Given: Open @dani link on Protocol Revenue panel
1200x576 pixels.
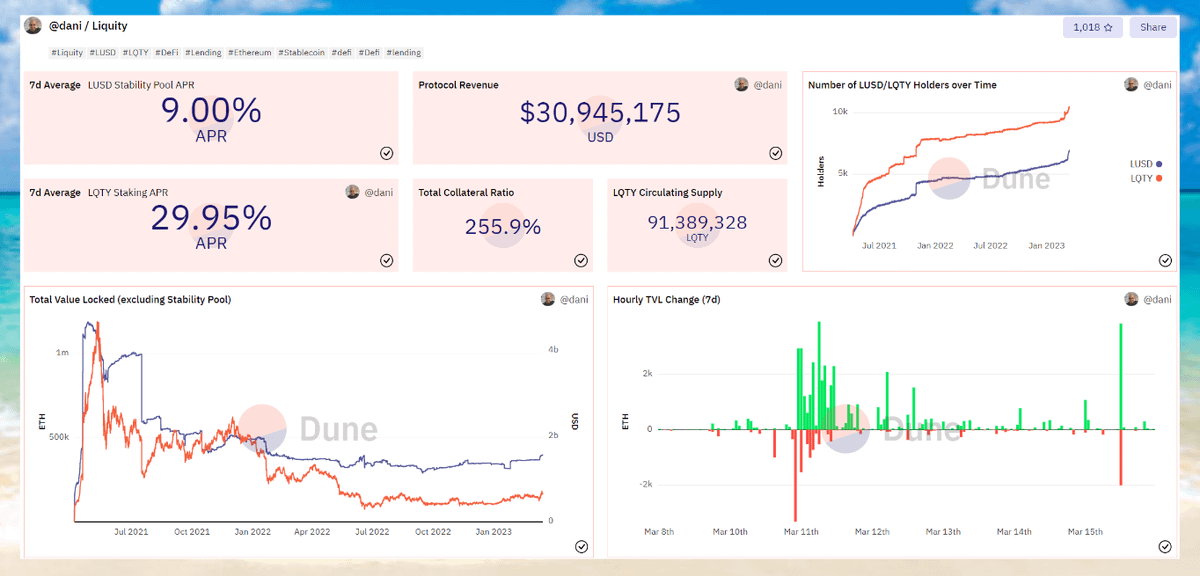Looking at the screenshot, I should [x=767, y=85].
